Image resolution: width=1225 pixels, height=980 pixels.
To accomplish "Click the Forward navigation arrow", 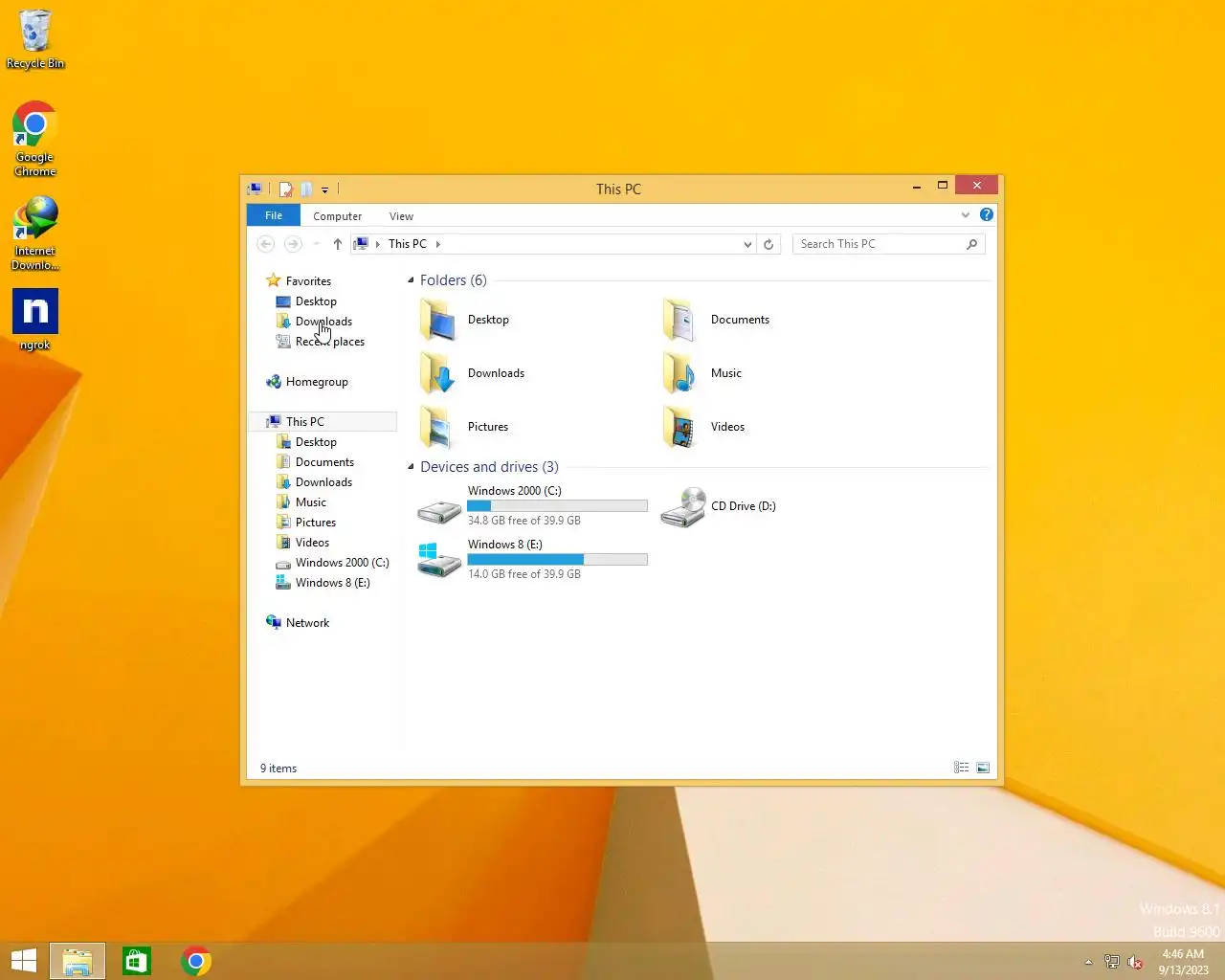I will click(293, 244).
